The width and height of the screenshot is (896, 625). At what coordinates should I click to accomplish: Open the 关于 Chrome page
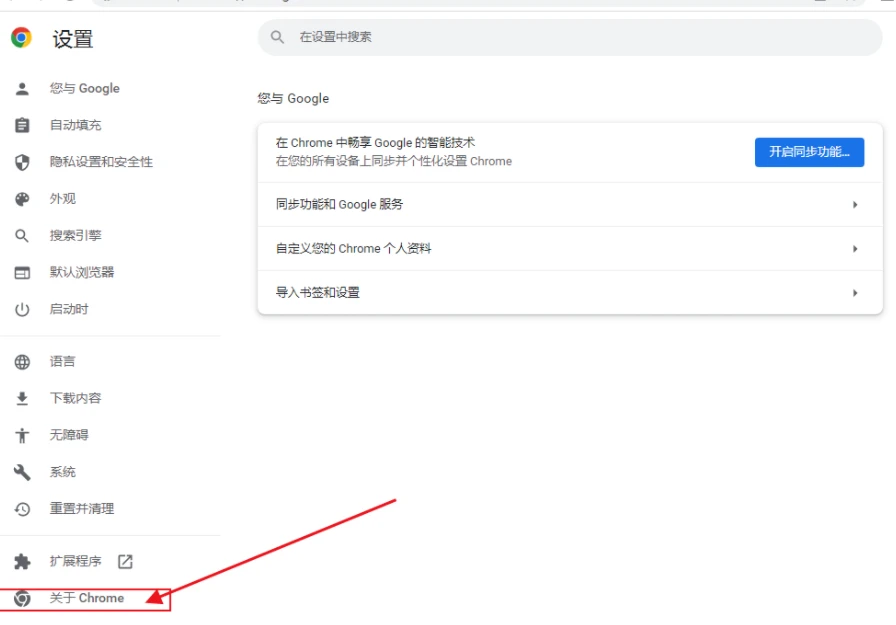pos(86,598)
